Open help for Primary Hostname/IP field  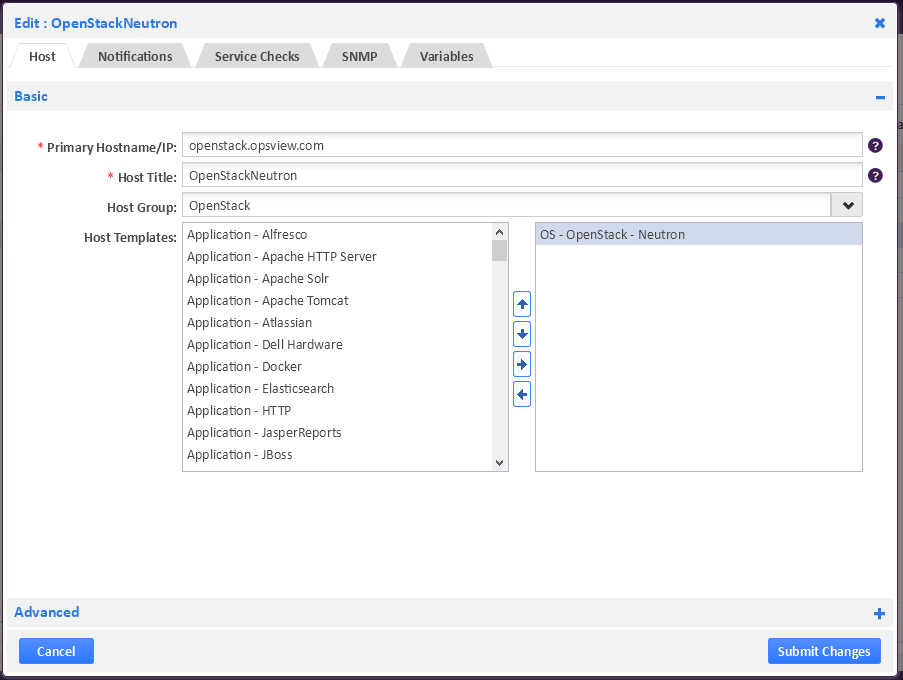tap(875, 145)
